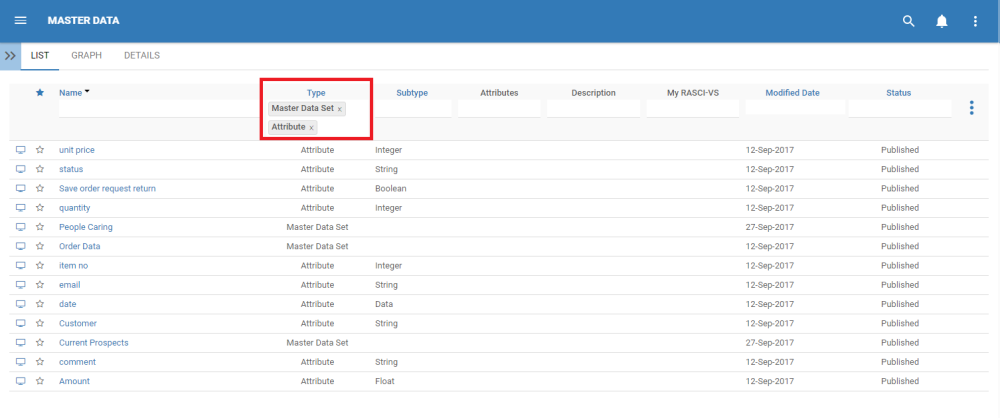Favorite the status item star
Screen dimensions: 1000x418
click(x=40, y=169)
